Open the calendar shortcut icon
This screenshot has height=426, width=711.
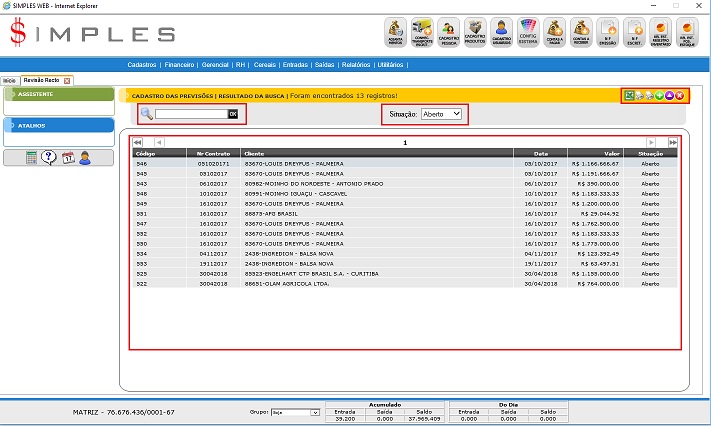click(x=68, y=157)
